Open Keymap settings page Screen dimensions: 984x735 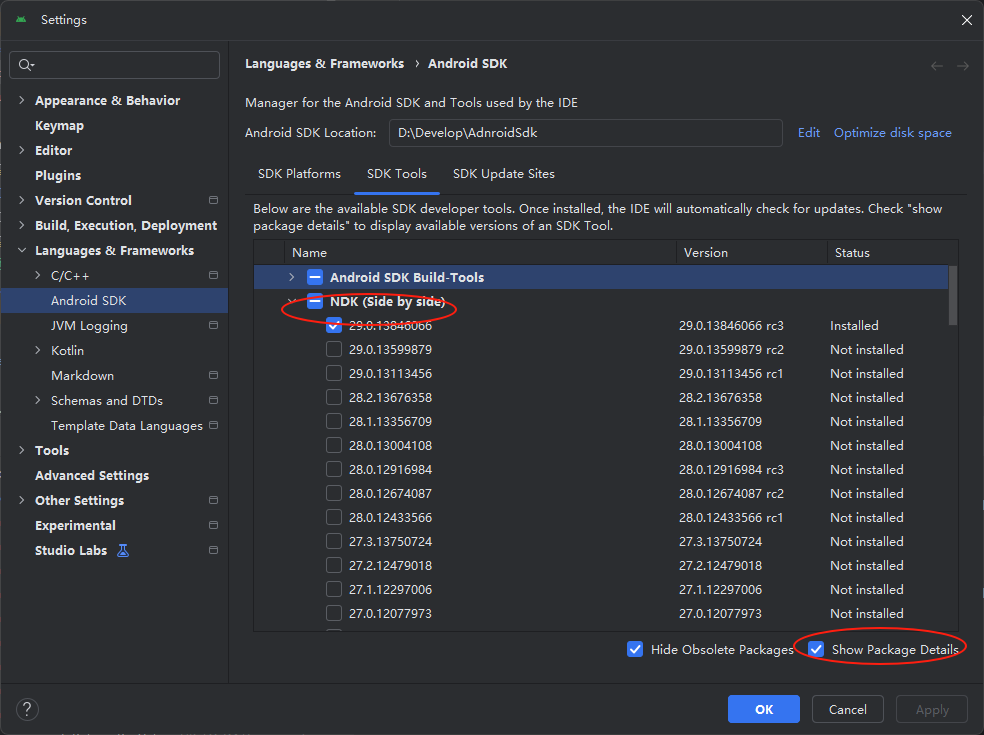(60, 126)
